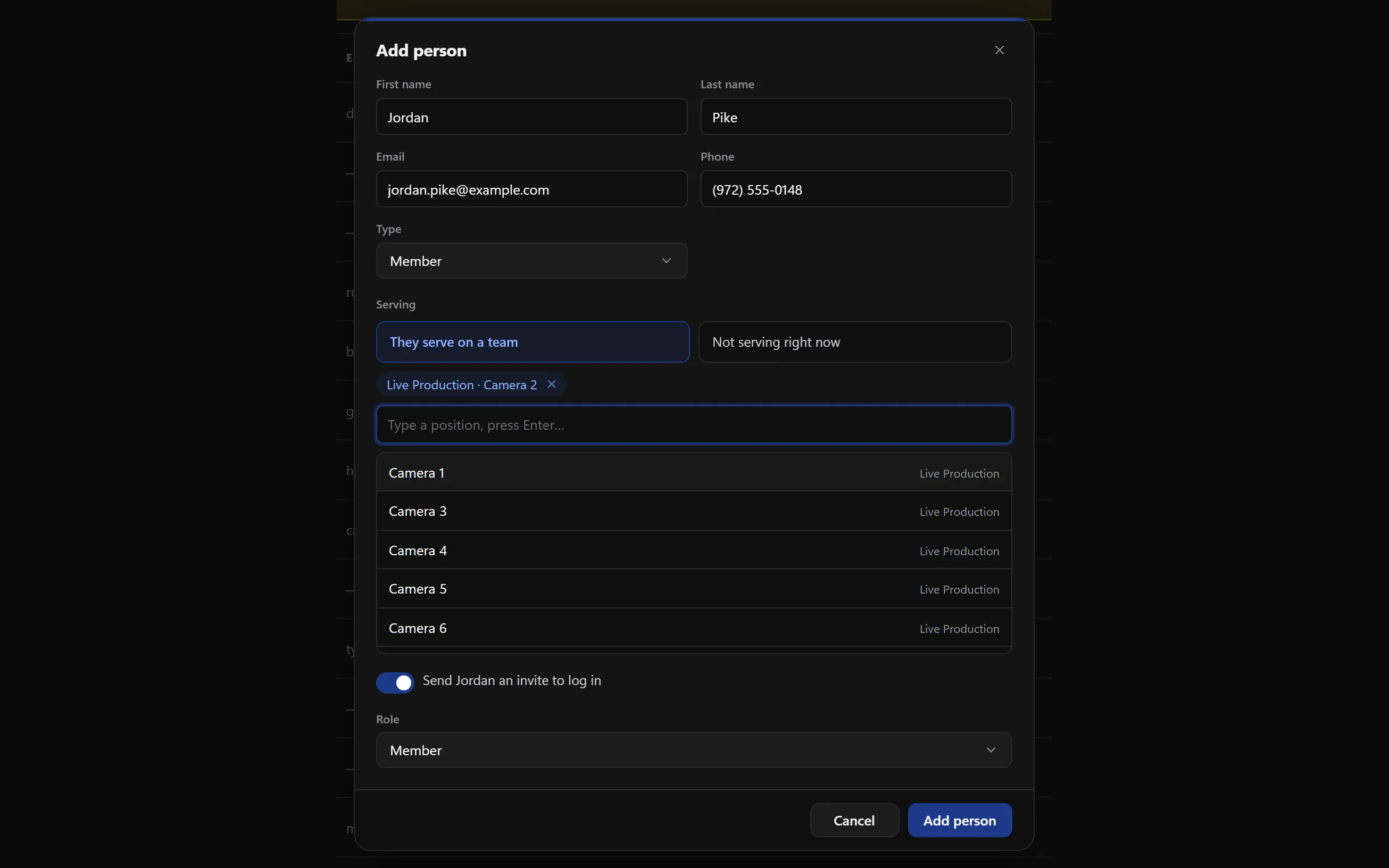Click the Send Jordan an invite label
This screenshot has width=1389, height=868.
click(x=512, y=680)
